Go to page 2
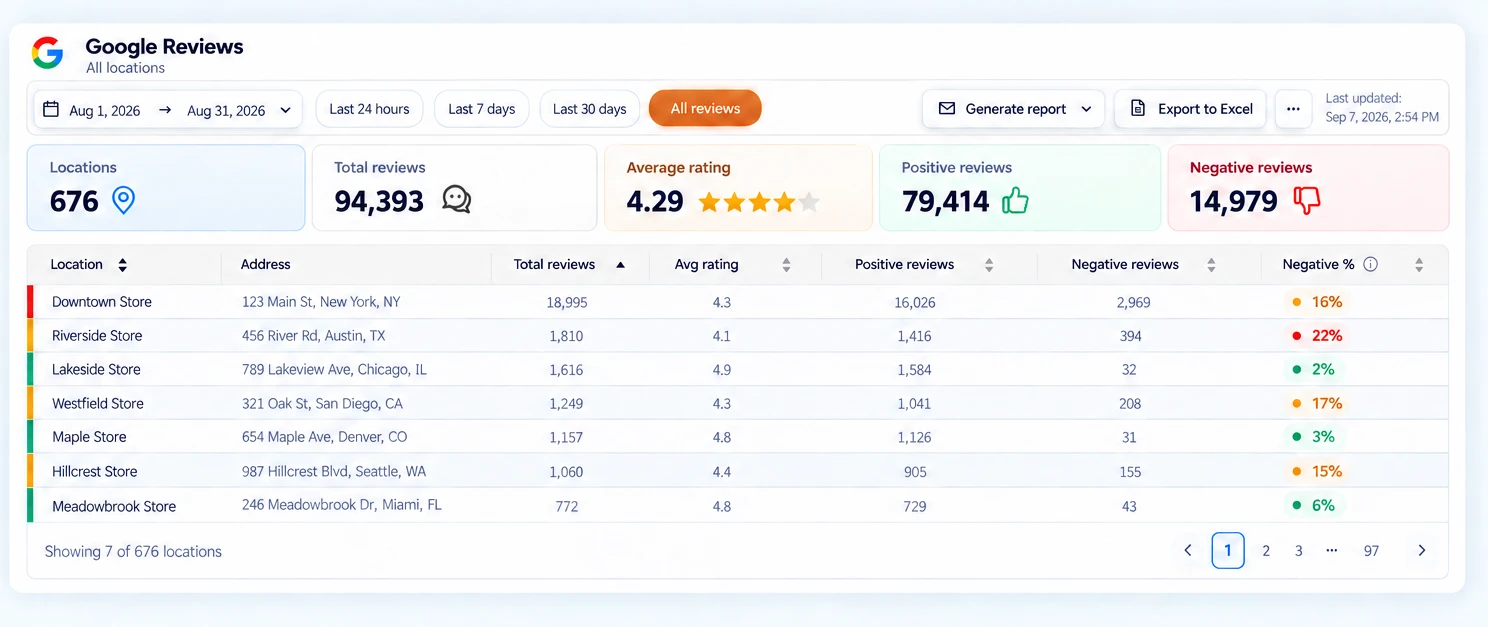 tap(1266, 550)
